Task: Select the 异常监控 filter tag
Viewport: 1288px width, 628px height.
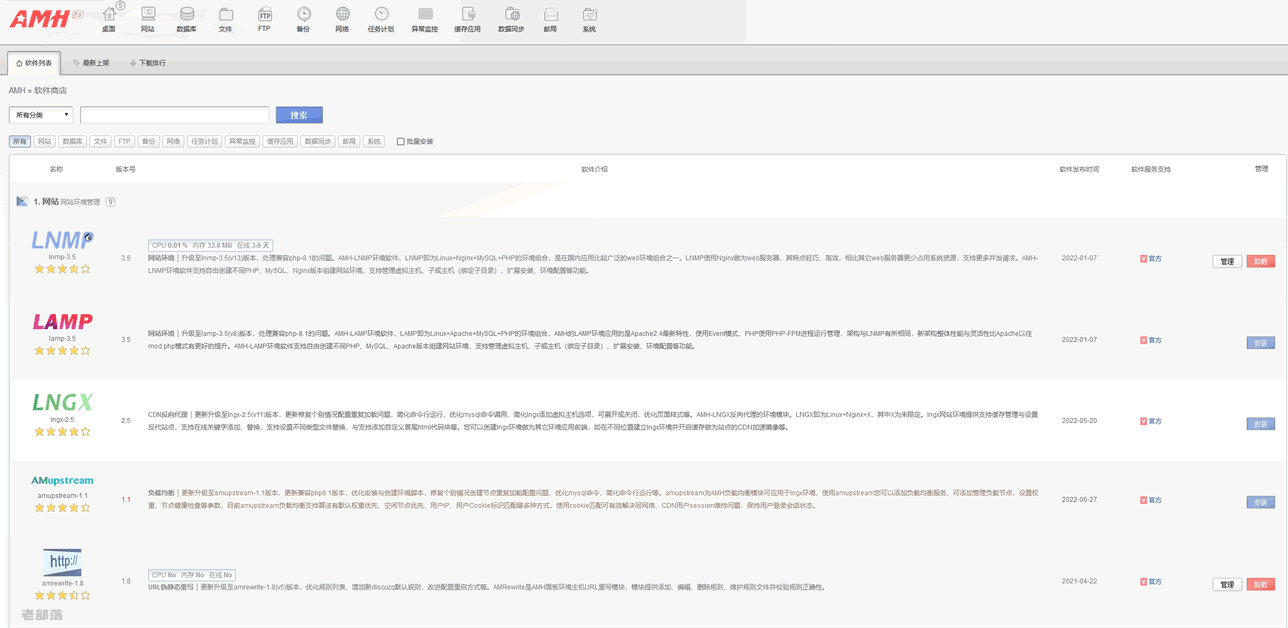Action: click(242, 142)
